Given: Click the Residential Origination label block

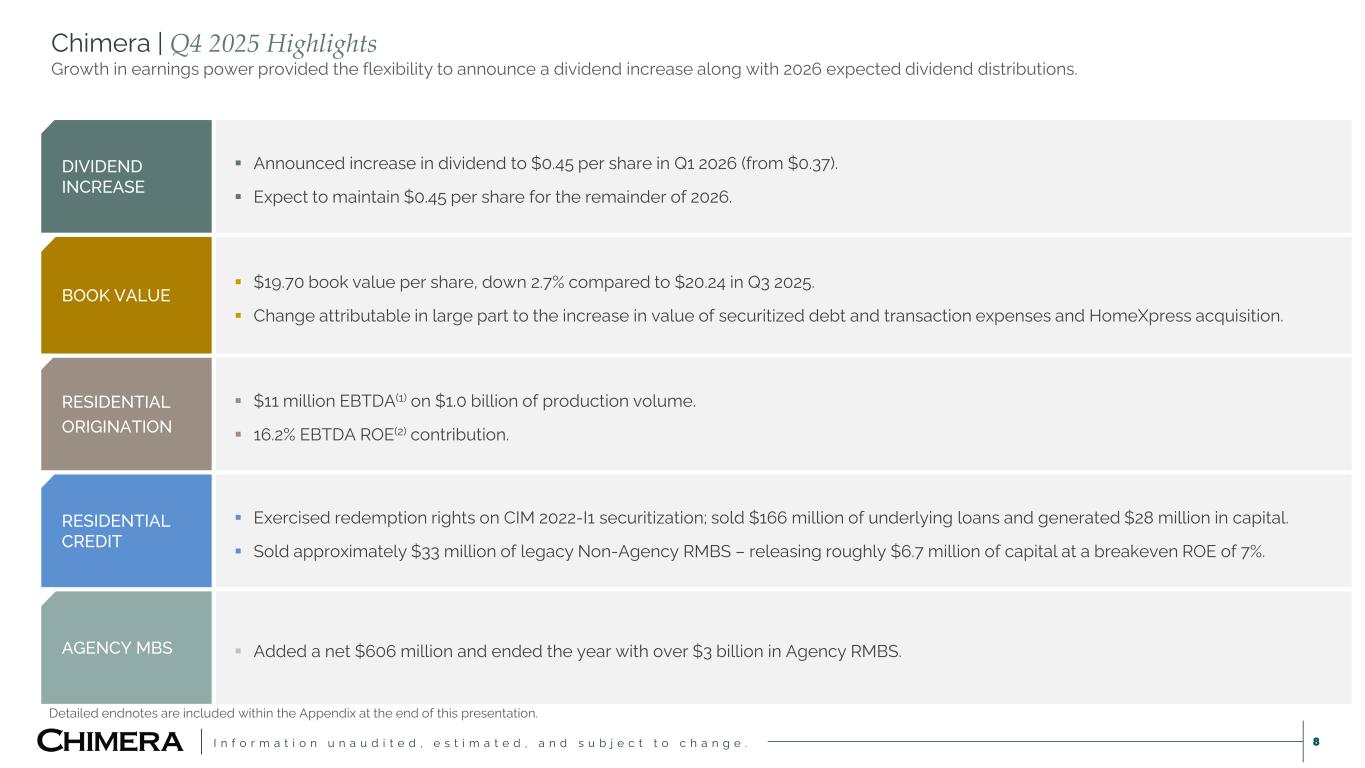Looking at the screenshot, I should pyautogui.click(x=126, y=414).
